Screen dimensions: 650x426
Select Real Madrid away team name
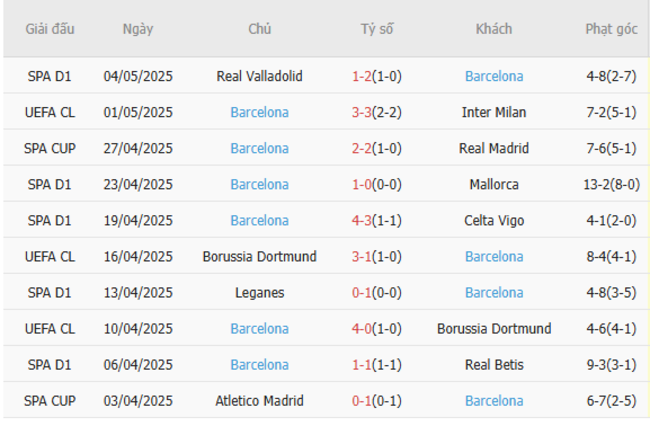493,148
